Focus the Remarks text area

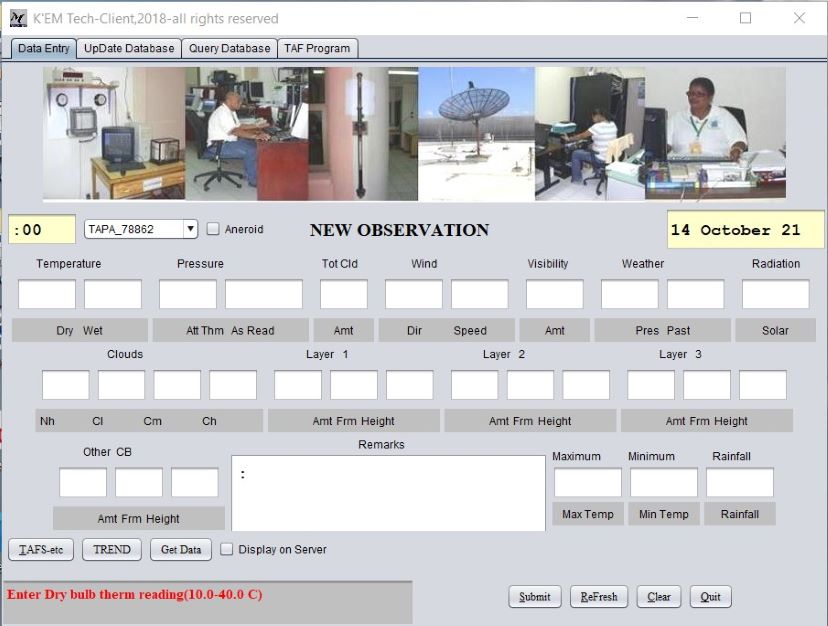coord(388,493)
